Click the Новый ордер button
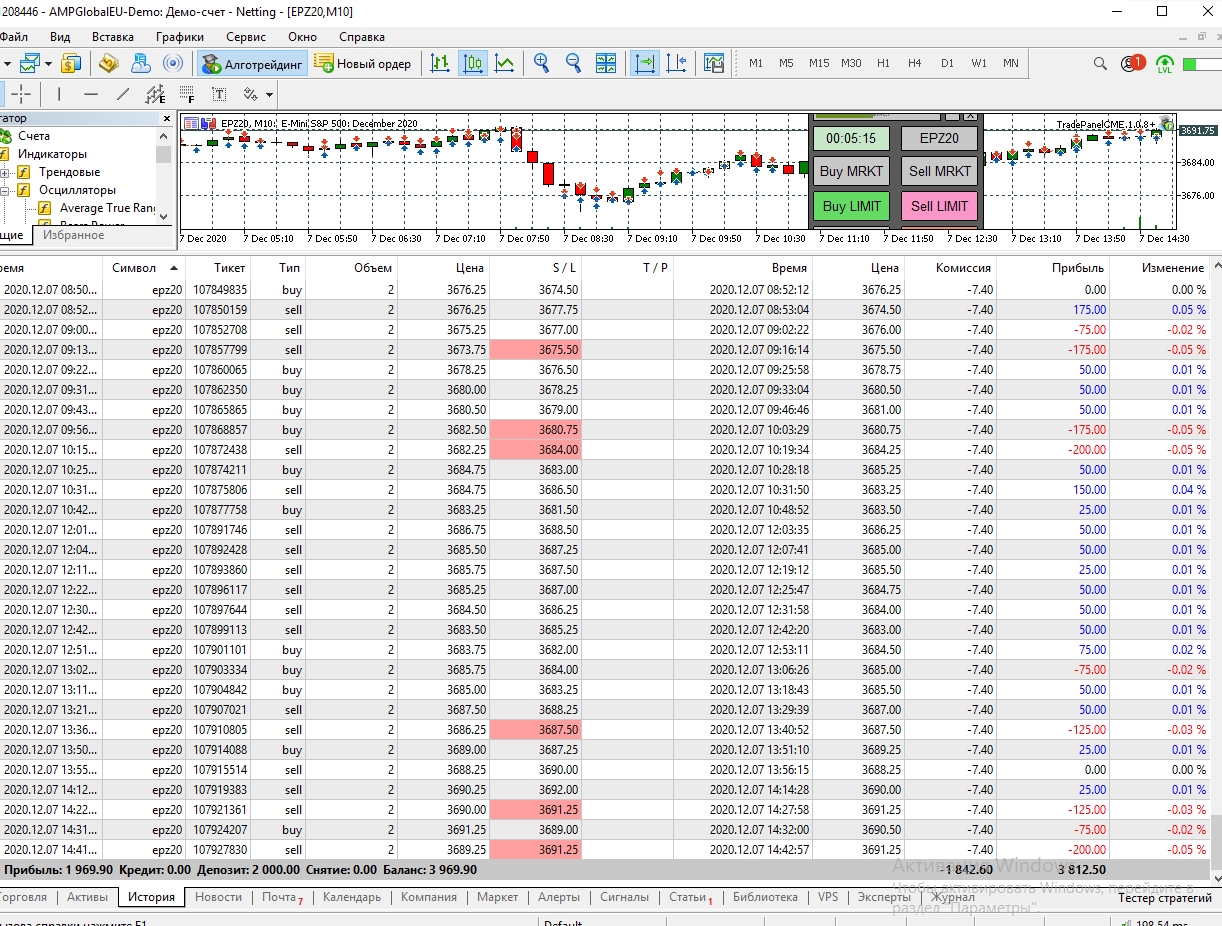Image resolution: width=1222 pixels, height=926 pixels. [362, 63]
